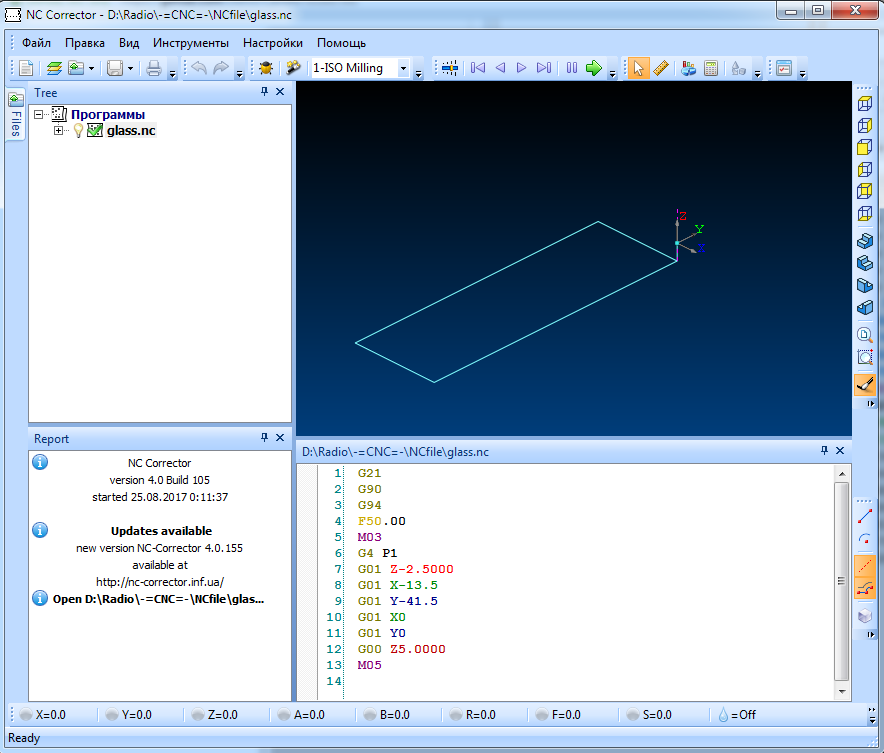Pause the simulation

572,68
